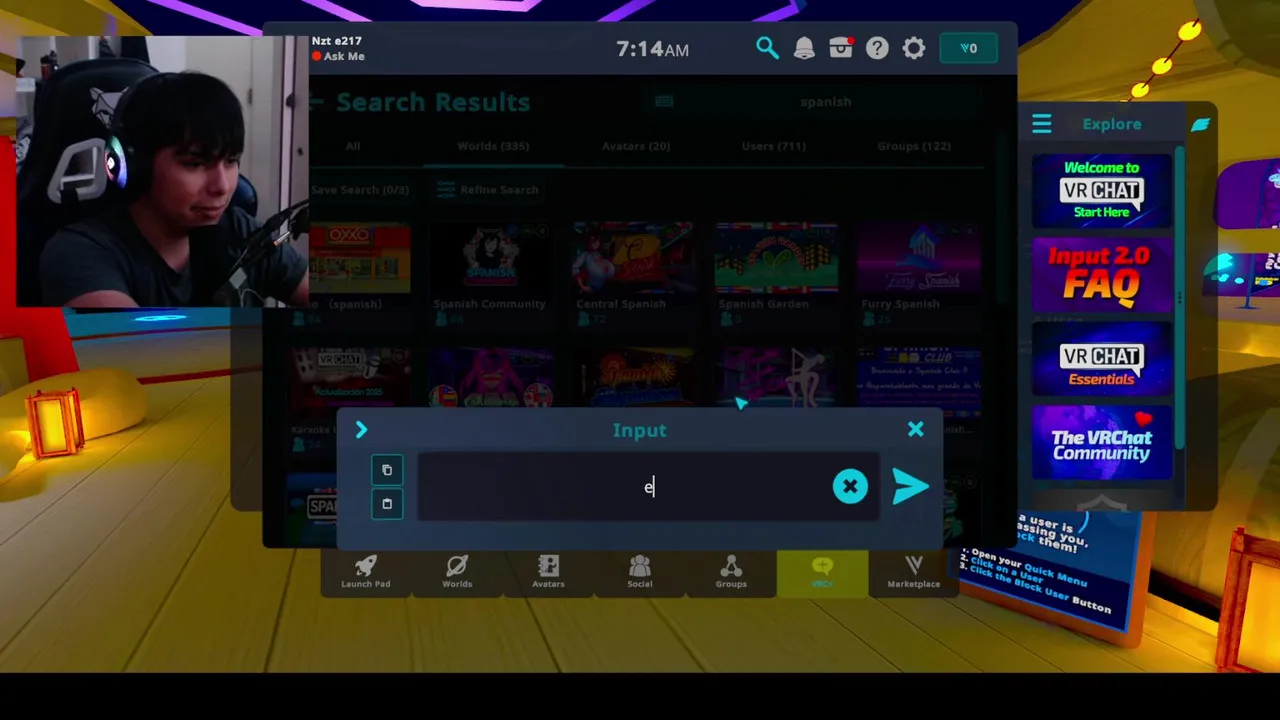Viewport: 1280px width, 720px height.
Task: Open the Avatars tab in bottom bar
Action: tap(548, 572)
